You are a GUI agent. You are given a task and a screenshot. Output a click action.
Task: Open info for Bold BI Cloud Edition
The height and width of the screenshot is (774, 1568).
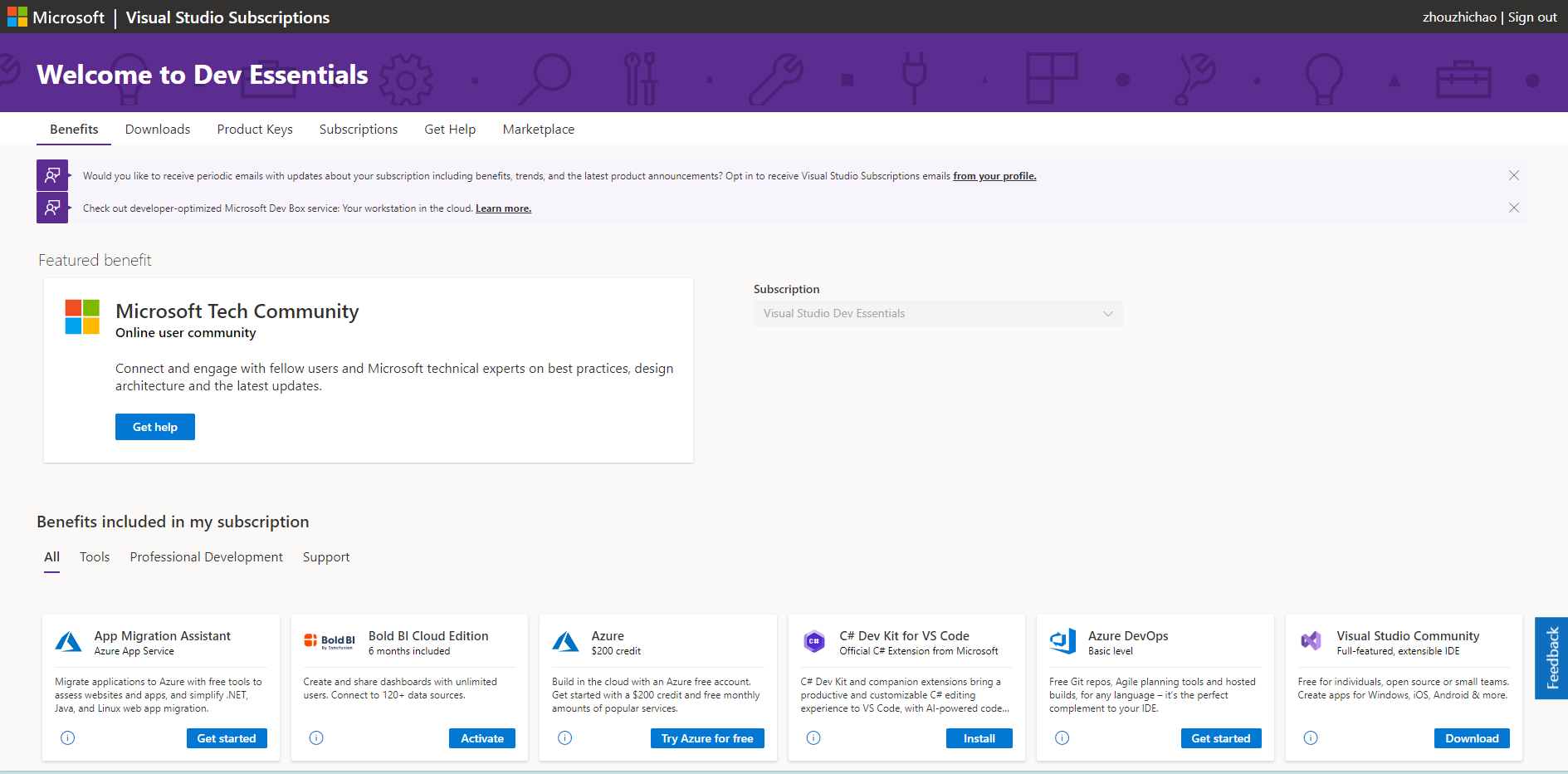pos(316,737)
